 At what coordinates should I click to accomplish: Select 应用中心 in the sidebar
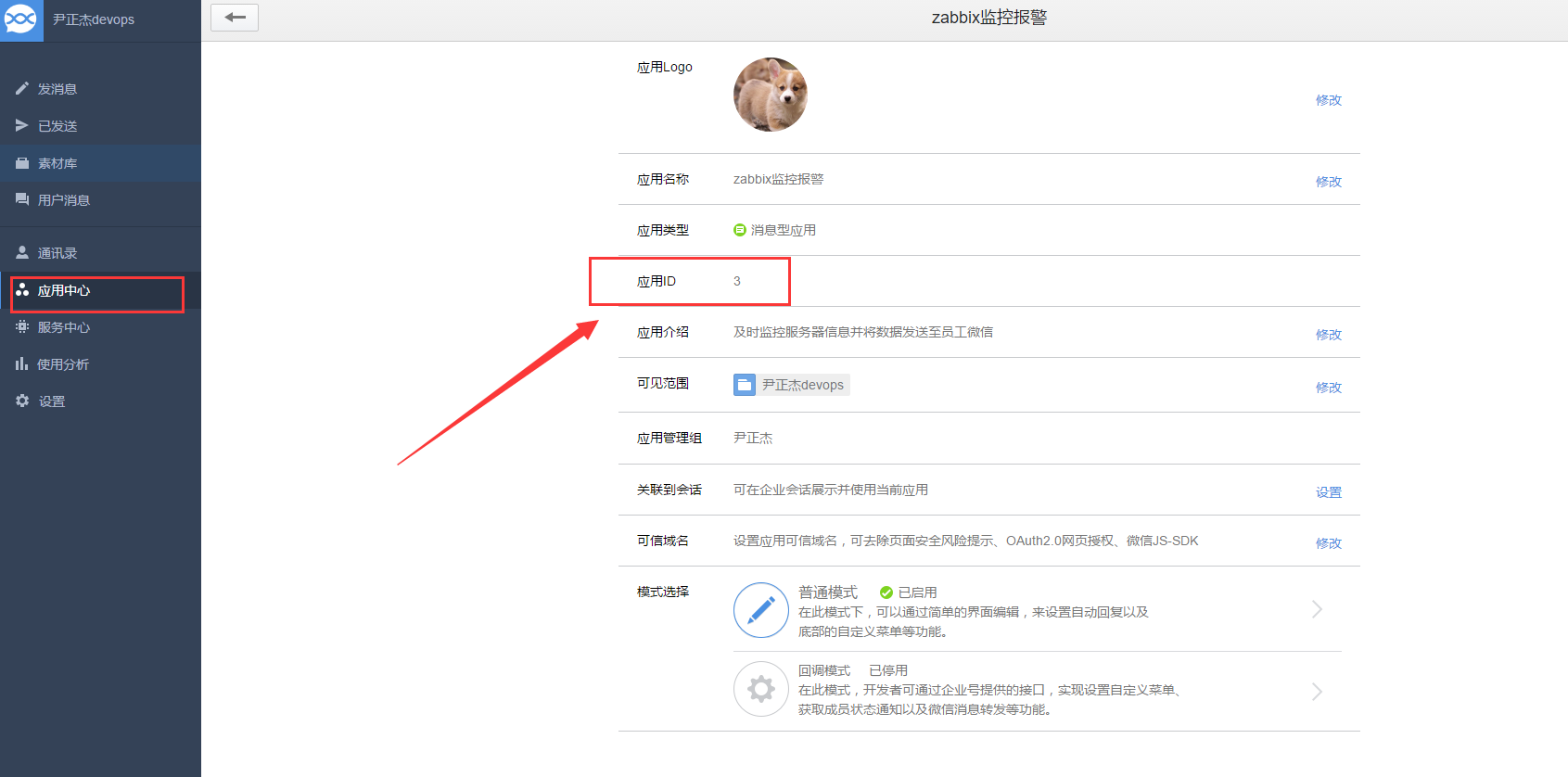pyautogui.click(x=100, y=290)
